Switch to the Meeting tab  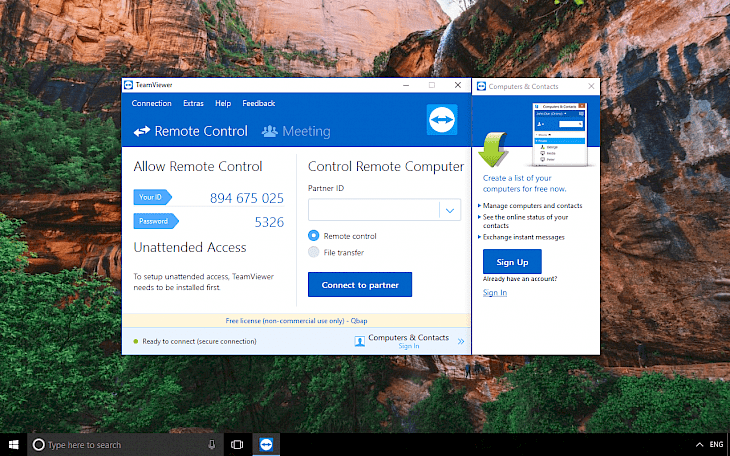pyautogui.click(x=296, y=131)
